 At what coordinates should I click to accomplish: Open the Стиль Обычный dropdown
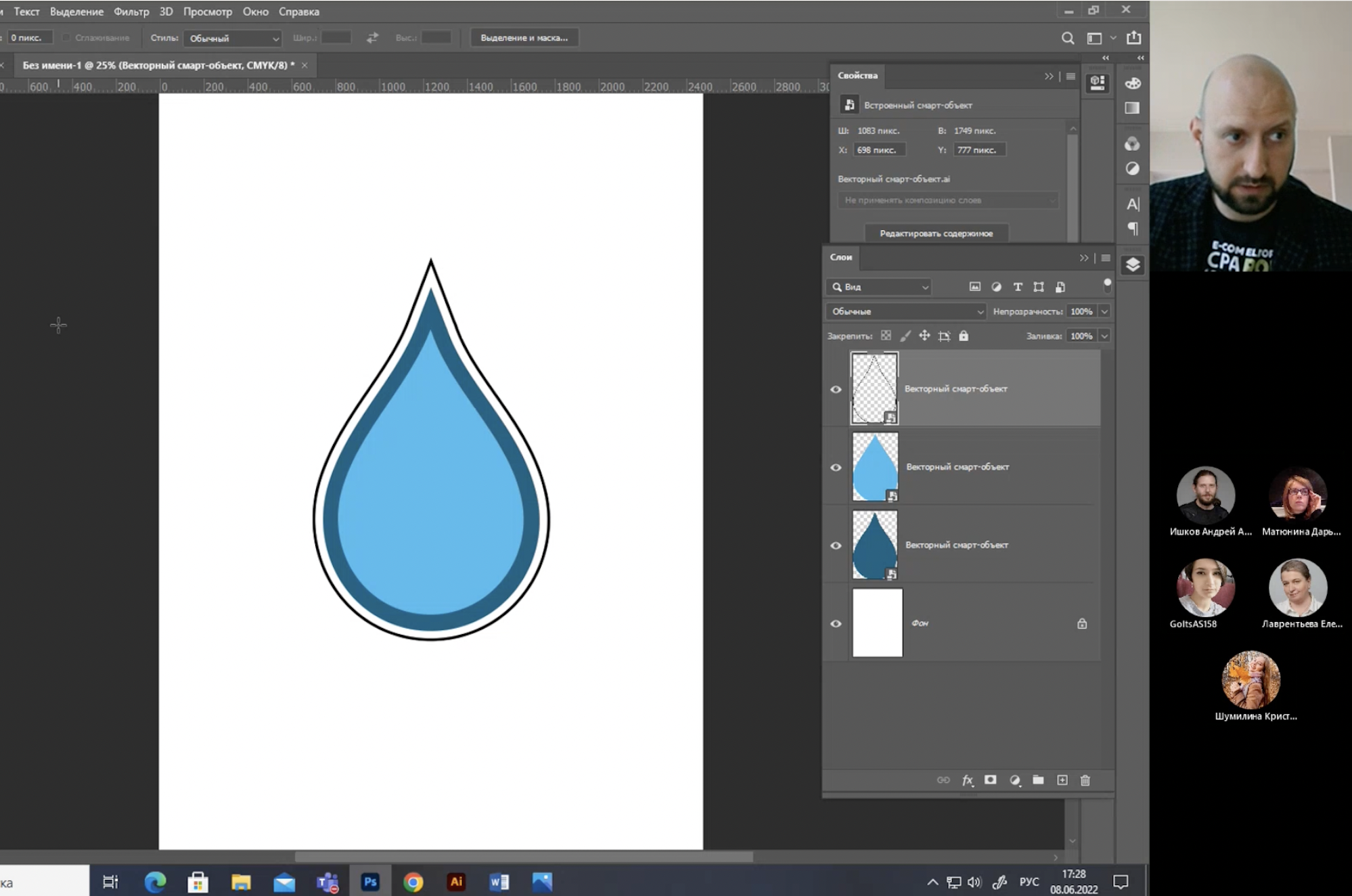(x=233, y=38)
